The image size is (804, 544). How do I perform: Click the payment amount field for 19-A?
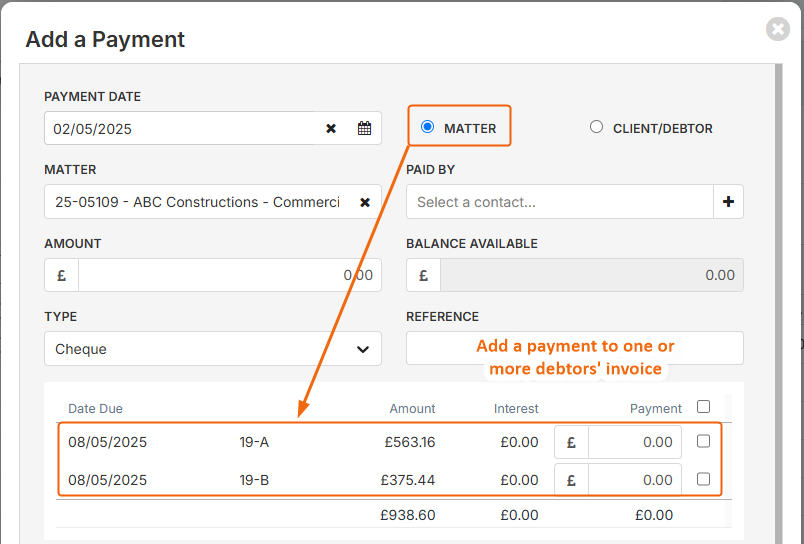[x=635, y=442]
